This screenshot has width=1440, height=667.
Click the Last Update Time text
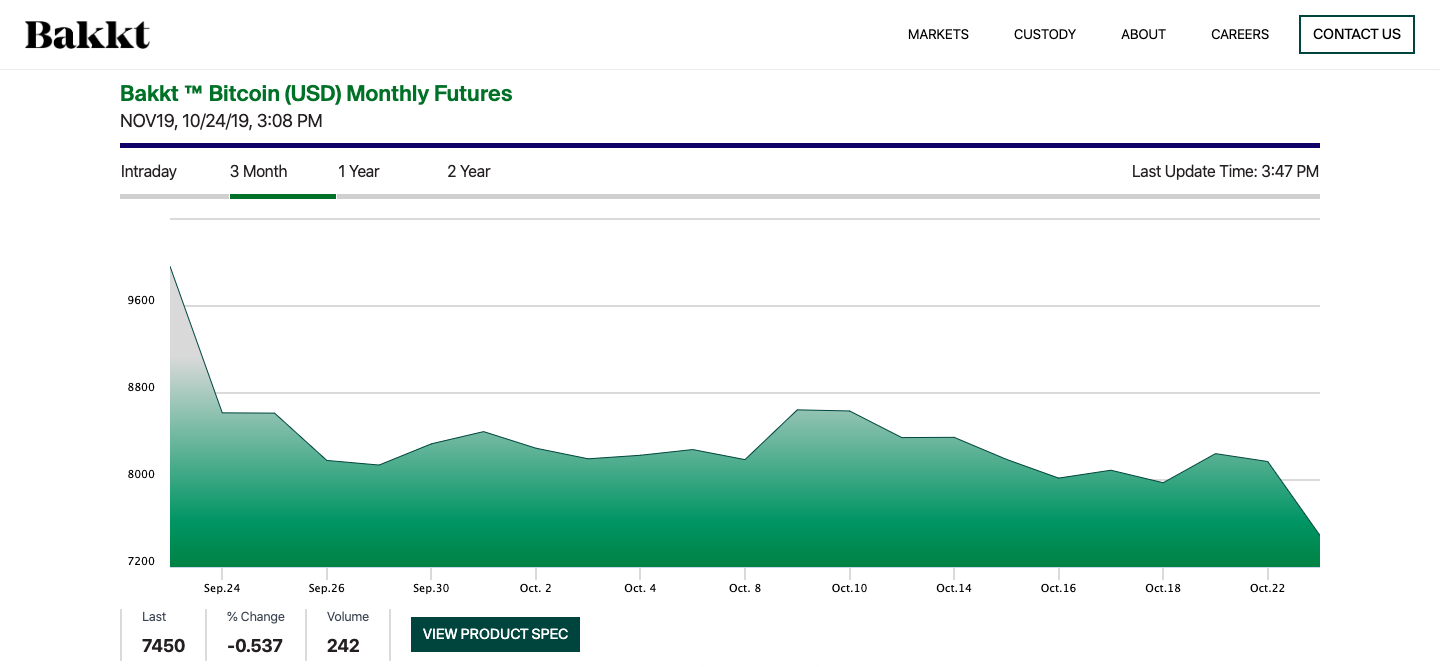1225,171
